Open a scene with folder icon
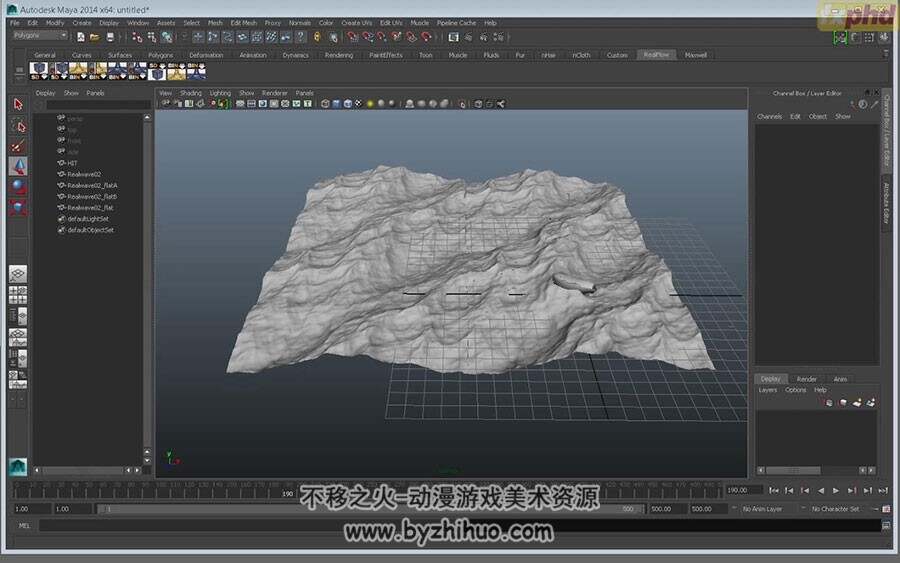 coord(95,37)
